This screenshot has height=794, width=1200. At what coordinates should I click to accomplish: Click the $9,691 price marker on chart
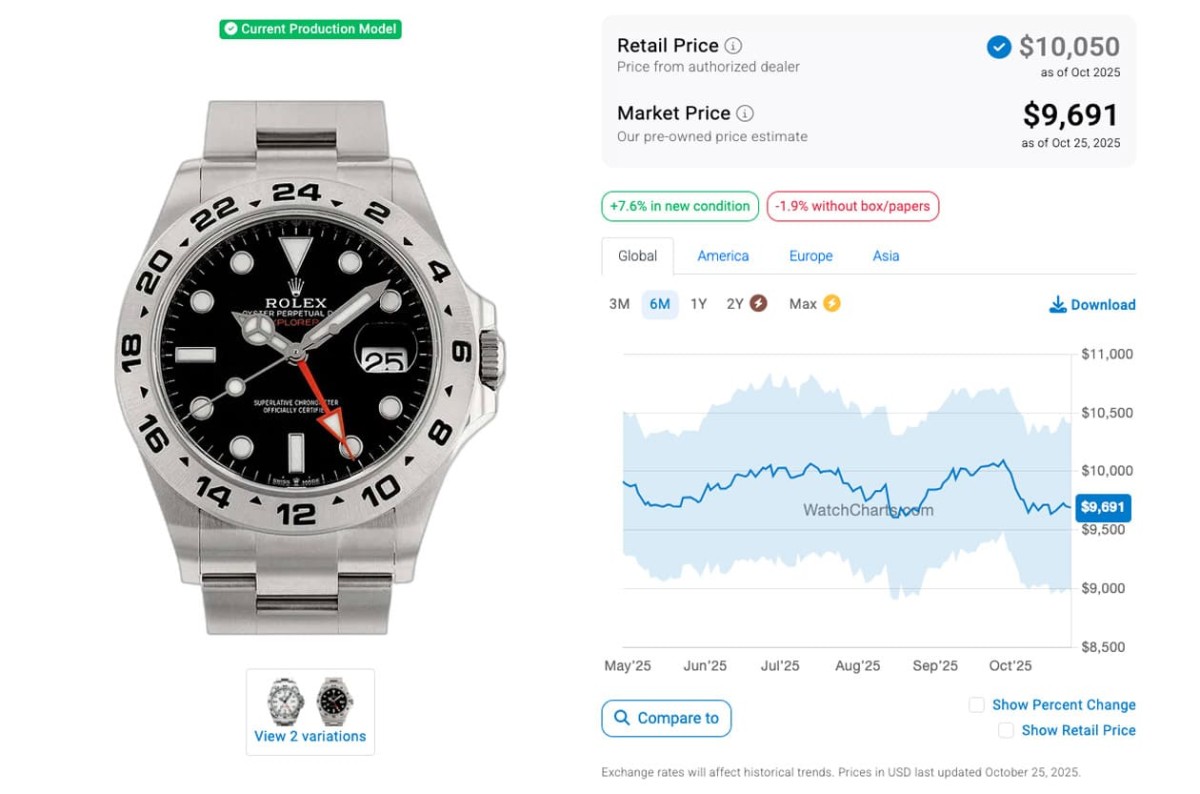pyautogui.click(x=1103, y=507)
